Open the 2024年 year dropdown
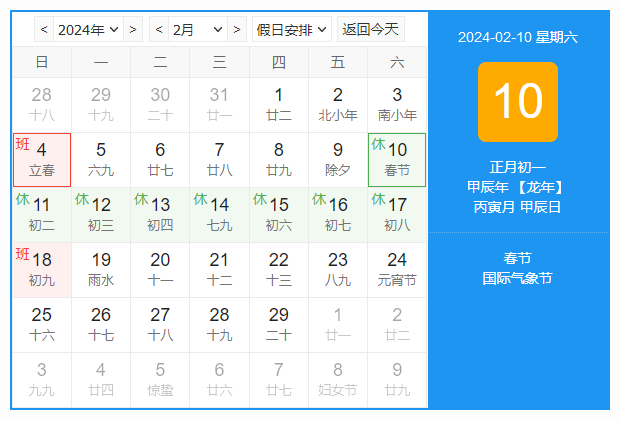The height and width of the screenshot is (422, 619). (88, 29)
